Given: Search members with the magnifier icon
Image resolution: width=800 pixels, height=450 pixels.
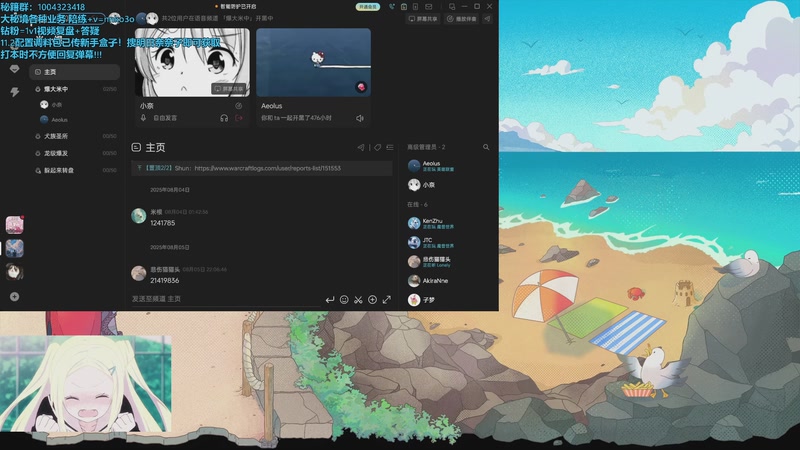Looking at the screenshot, I should (486, 147).
